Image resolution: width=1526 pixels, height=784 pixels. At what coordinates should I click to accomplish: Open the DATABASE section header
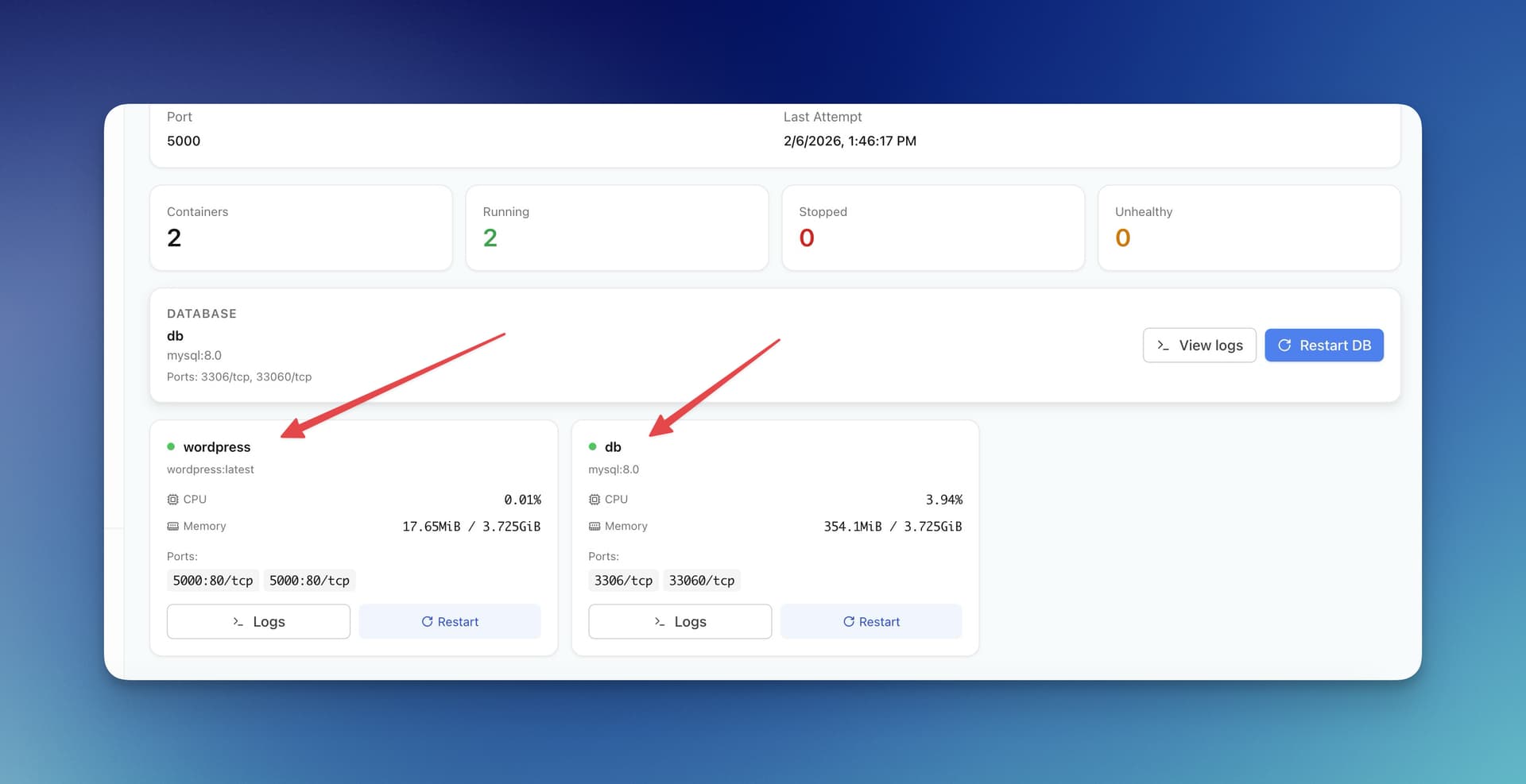(x=202, y=313)
